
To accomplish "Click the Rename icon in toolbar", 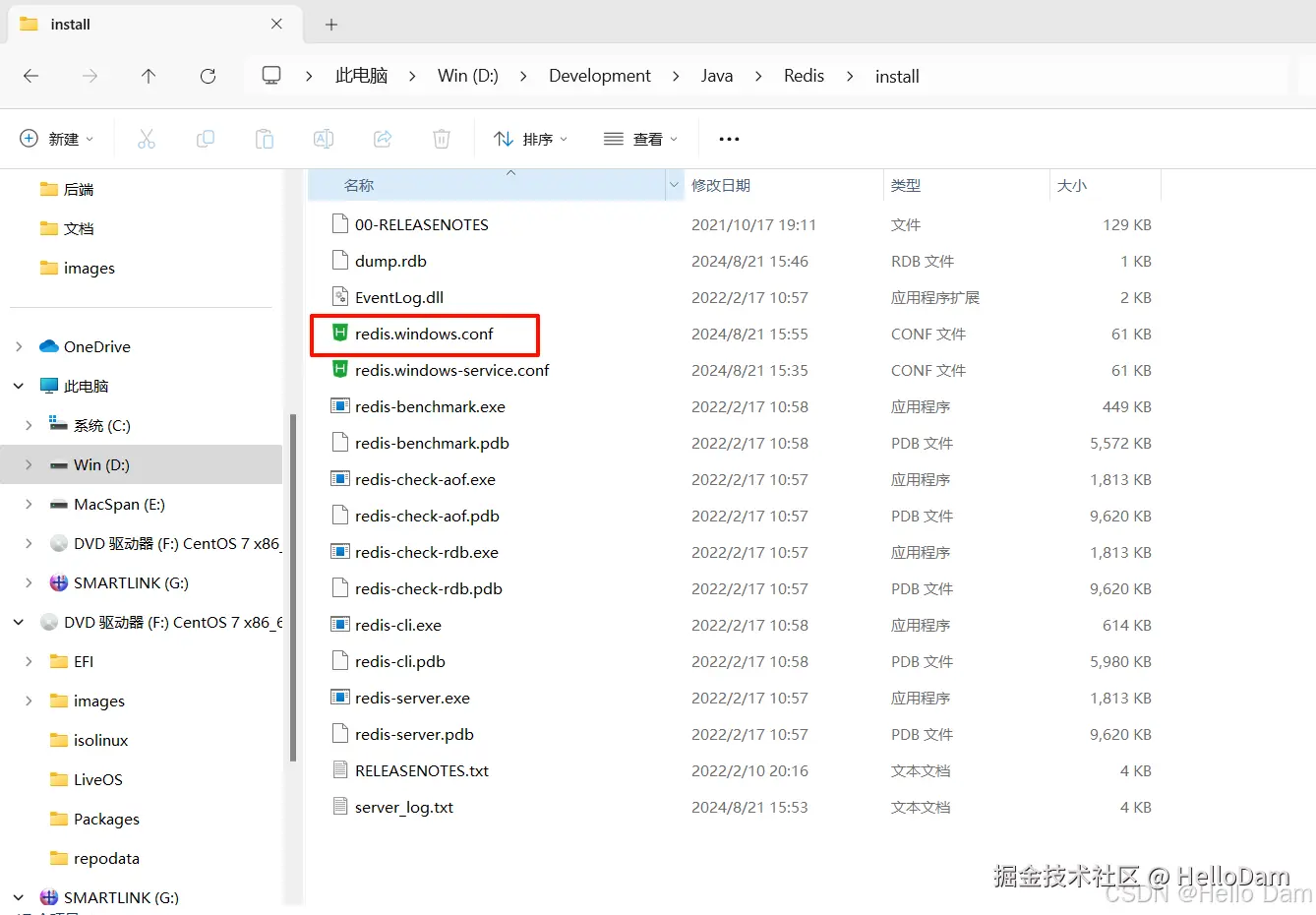I will pyautogui.click(x=324, y=139).
